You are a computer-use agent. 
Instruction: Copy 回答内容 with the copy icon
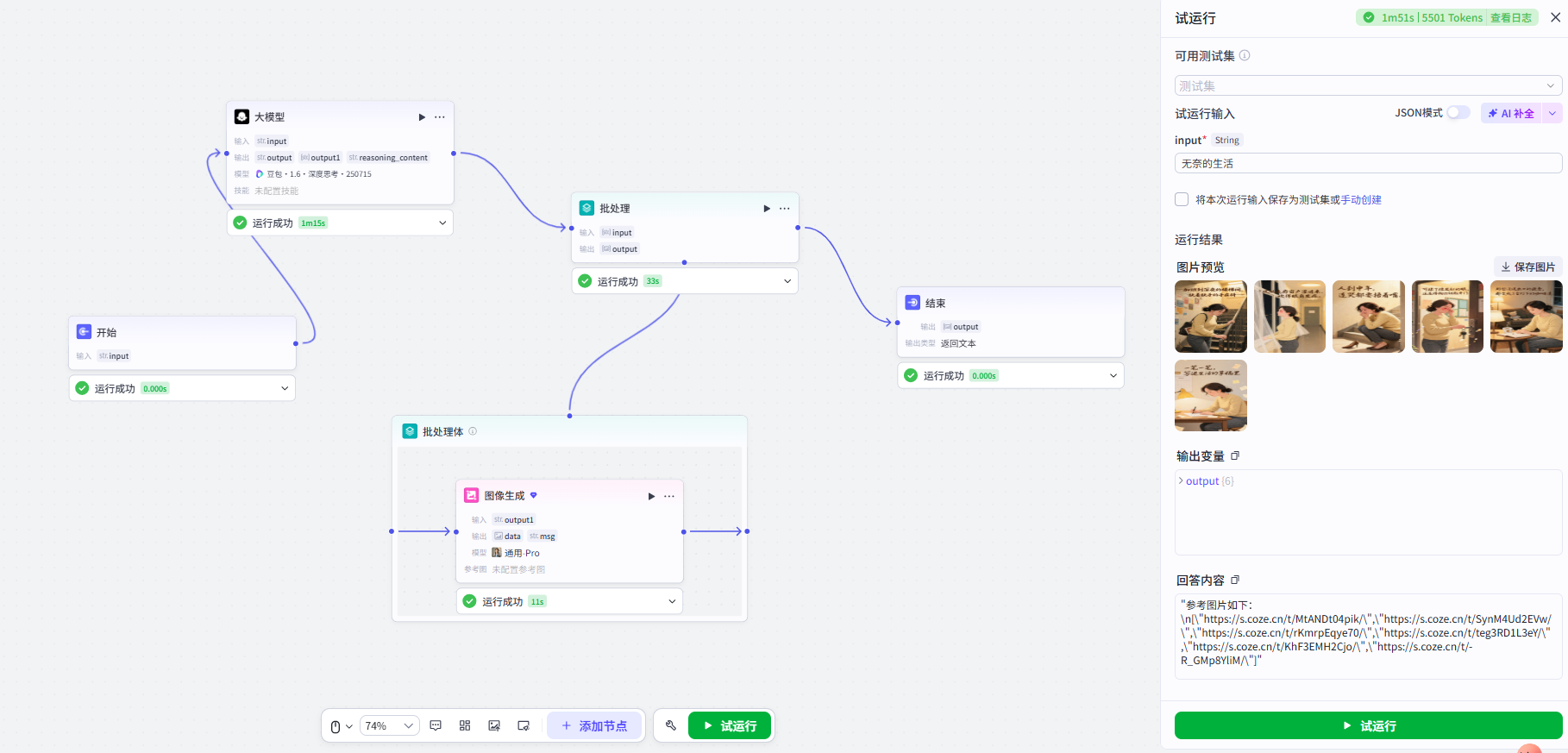[1235, 580]
